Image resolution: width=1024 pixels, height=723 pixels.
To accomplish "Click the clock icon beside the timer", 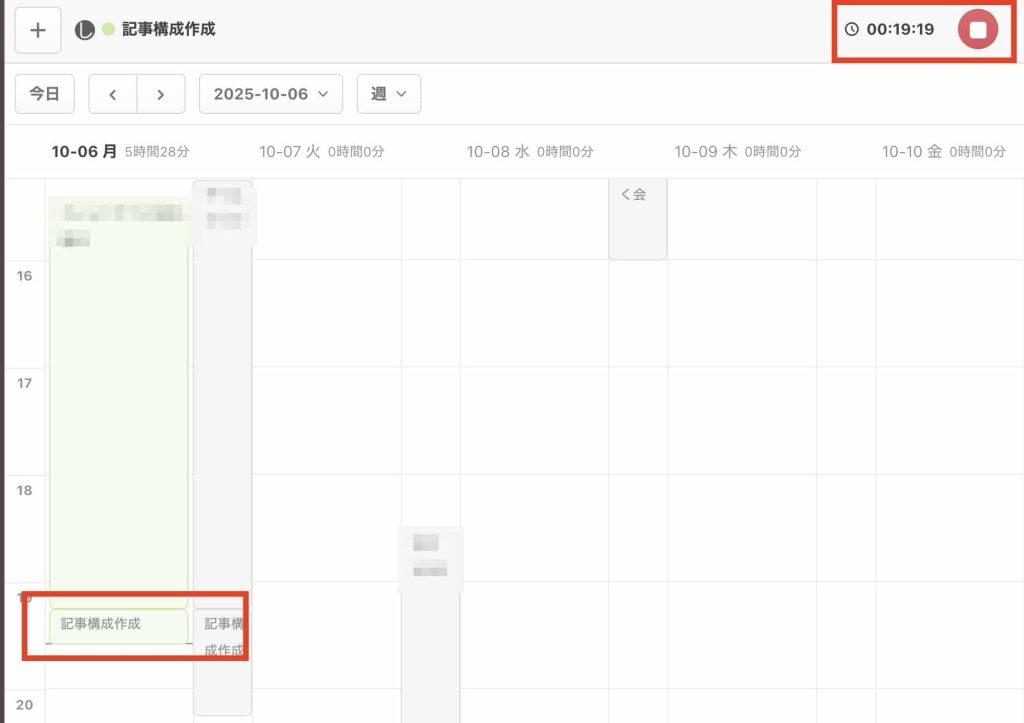I will pos(852,30).
